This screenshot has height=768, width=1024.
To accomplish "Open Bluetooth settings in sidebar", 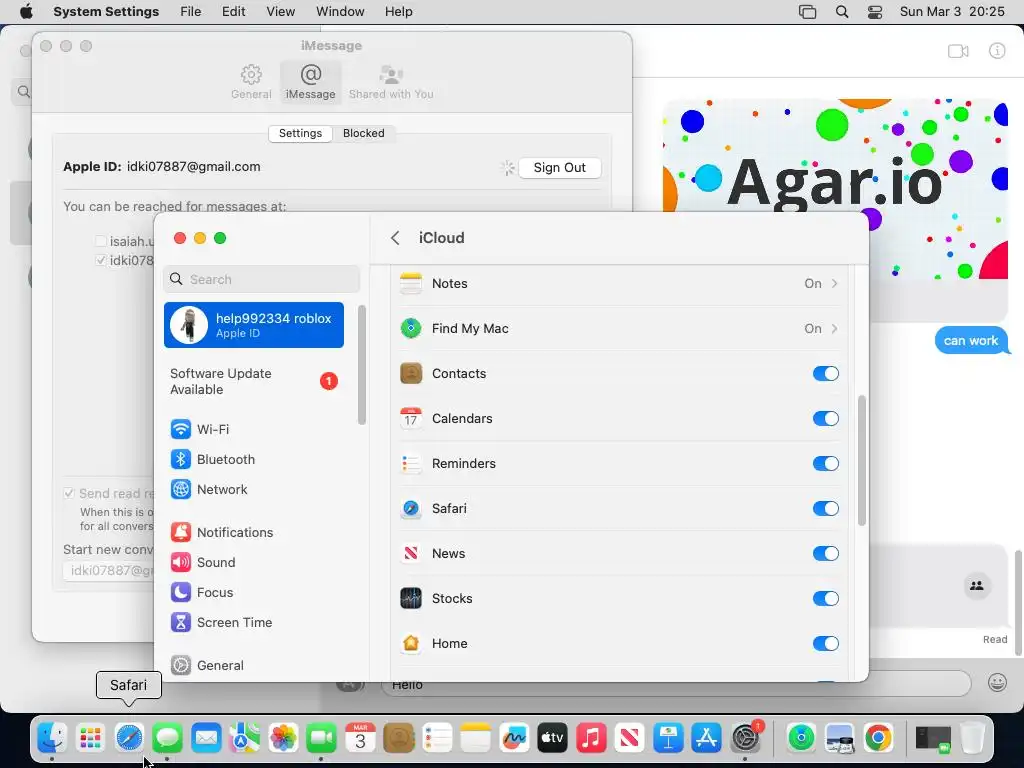I will (254, 459).
